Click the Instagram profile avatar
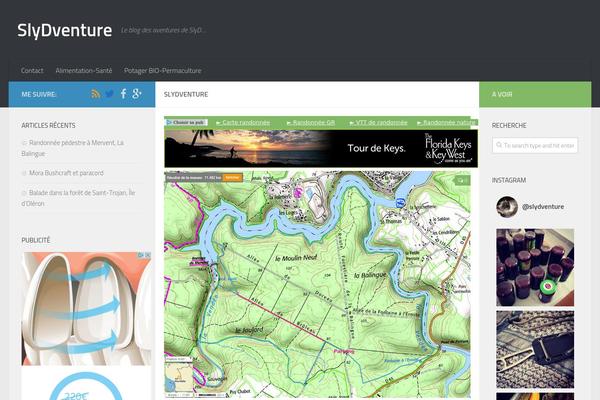This screenshot has height=400, width=600. [507, 207]
